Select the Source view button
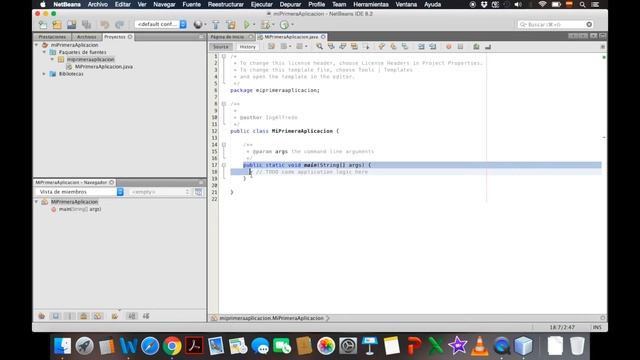This screenshot has height=360, width=640. [221, 47]
